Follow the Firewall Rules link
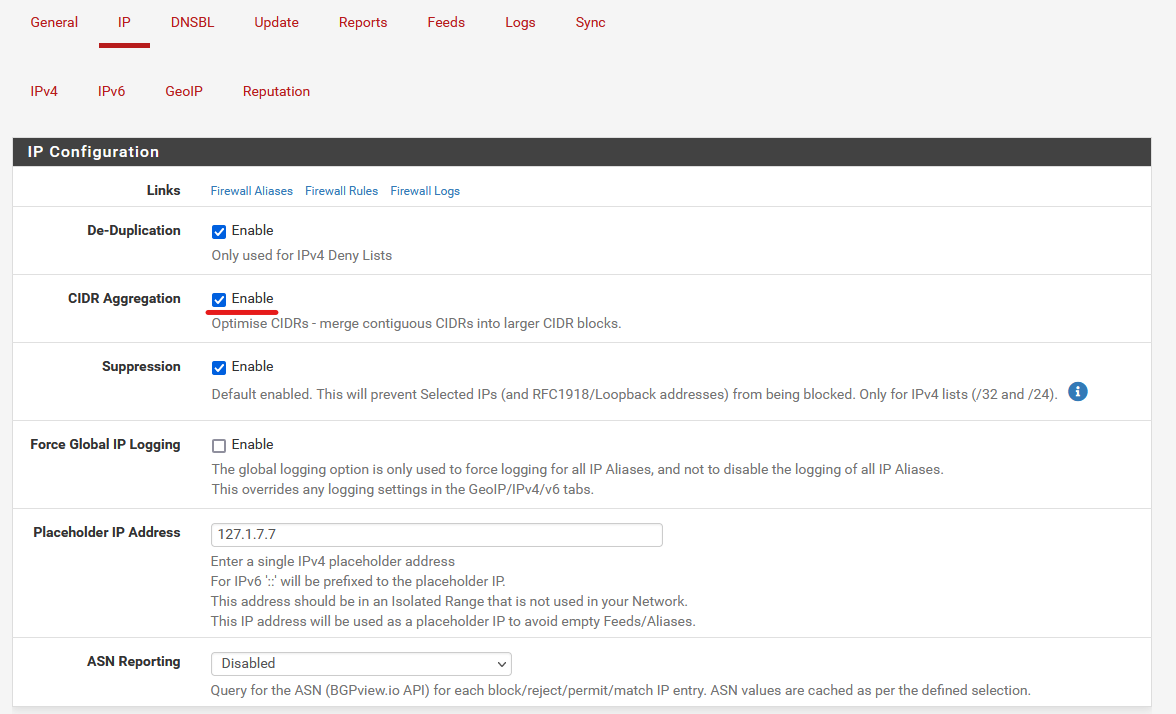Image resolution: width=1176 pixels, height=714 pixels. [x=341, y=191]
